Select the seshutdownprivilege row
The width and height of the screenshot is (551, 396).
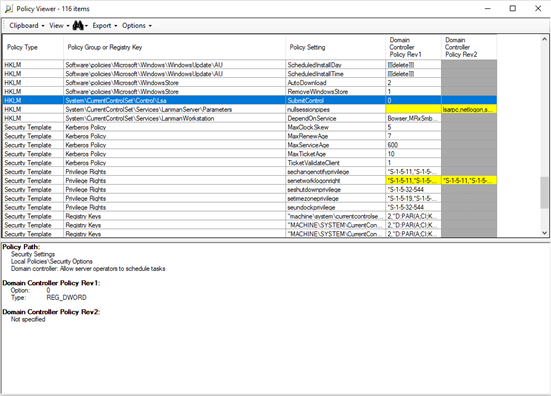[x=249, y=190]
